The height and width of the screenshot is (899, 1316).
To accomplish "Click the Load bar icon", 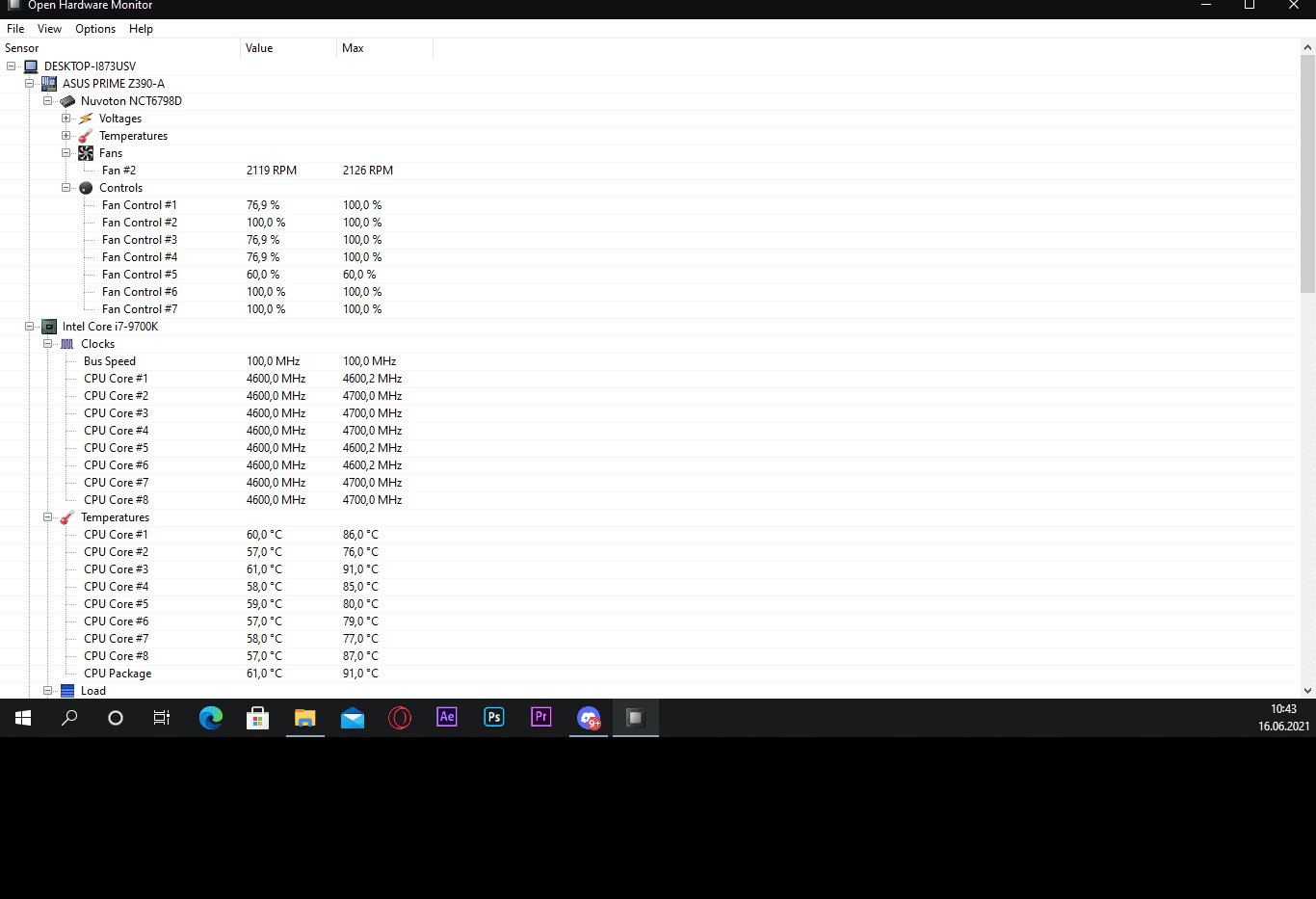I will [x=67, y=691].
